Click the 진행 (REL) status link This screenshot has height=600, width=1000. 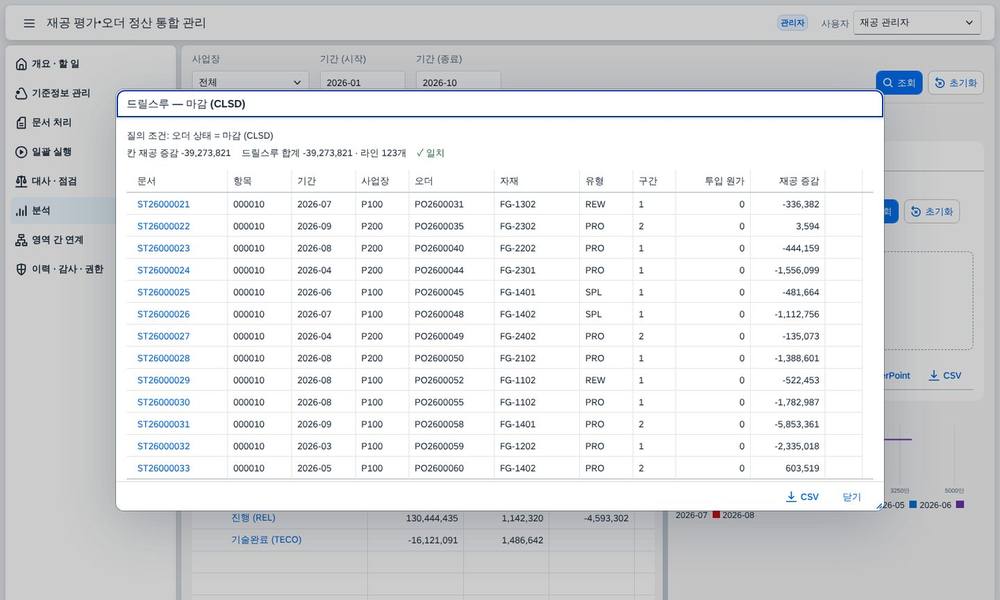(x=253, y=518)
